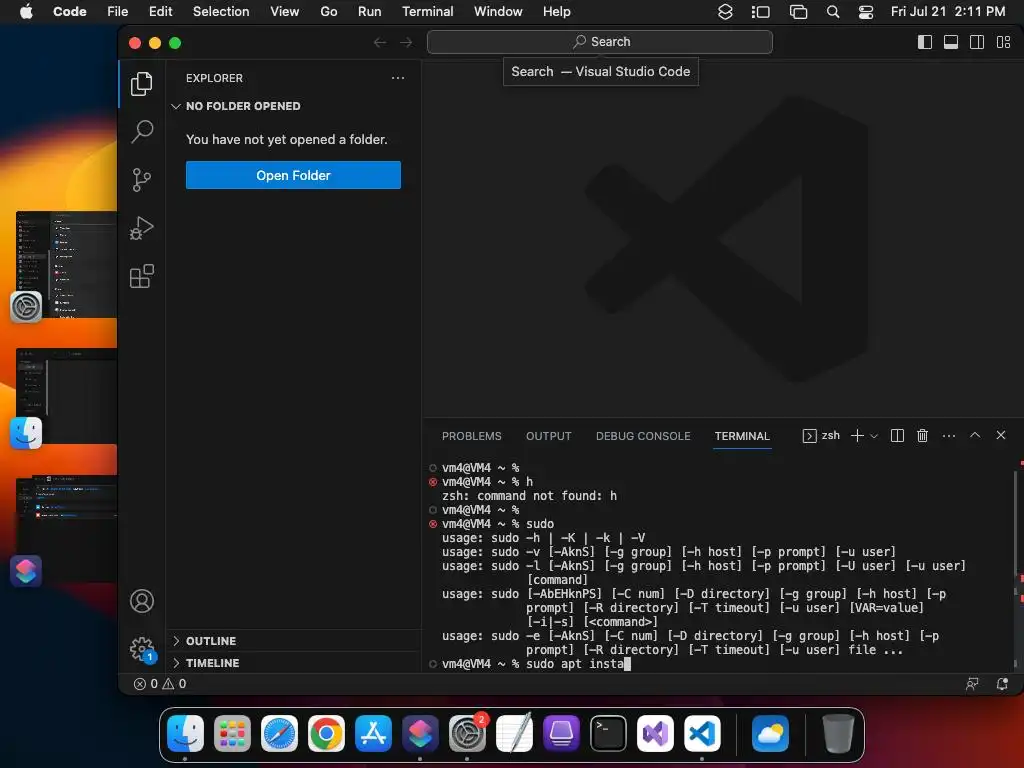Screen dimensions: 1024x768
Task: Open Trash from the Dock
Action: pos(838,733)
